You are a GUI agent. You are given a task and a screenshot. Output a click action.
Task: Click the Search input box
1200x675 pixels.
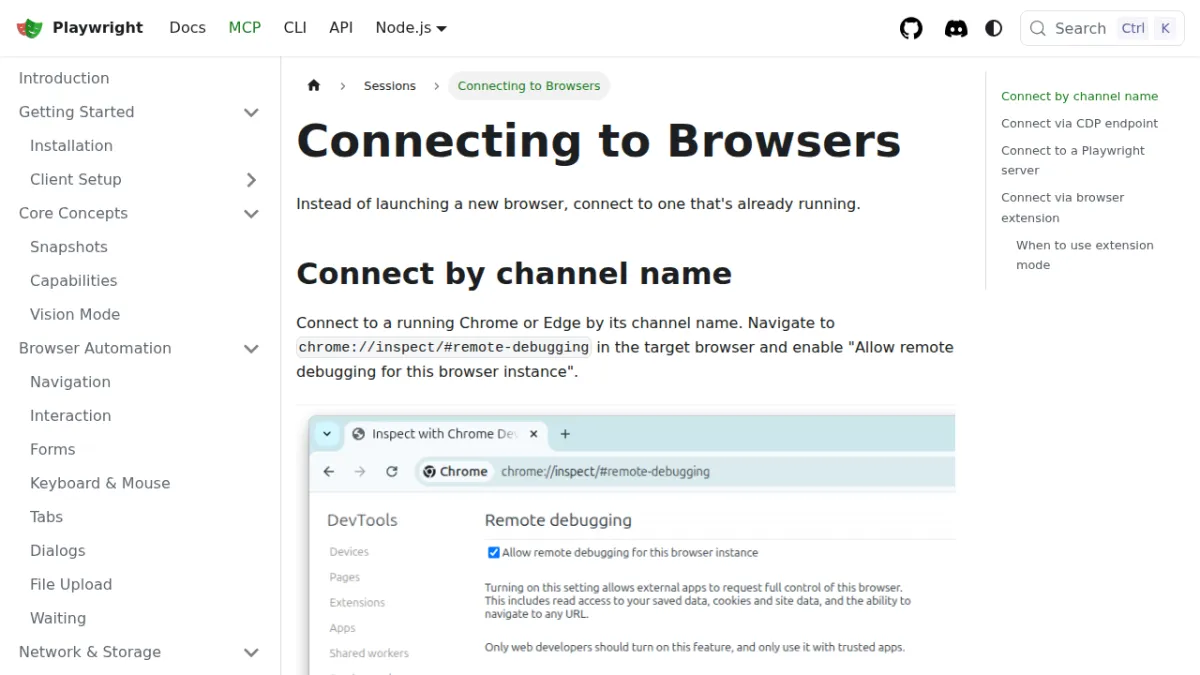click(1102, 28)
